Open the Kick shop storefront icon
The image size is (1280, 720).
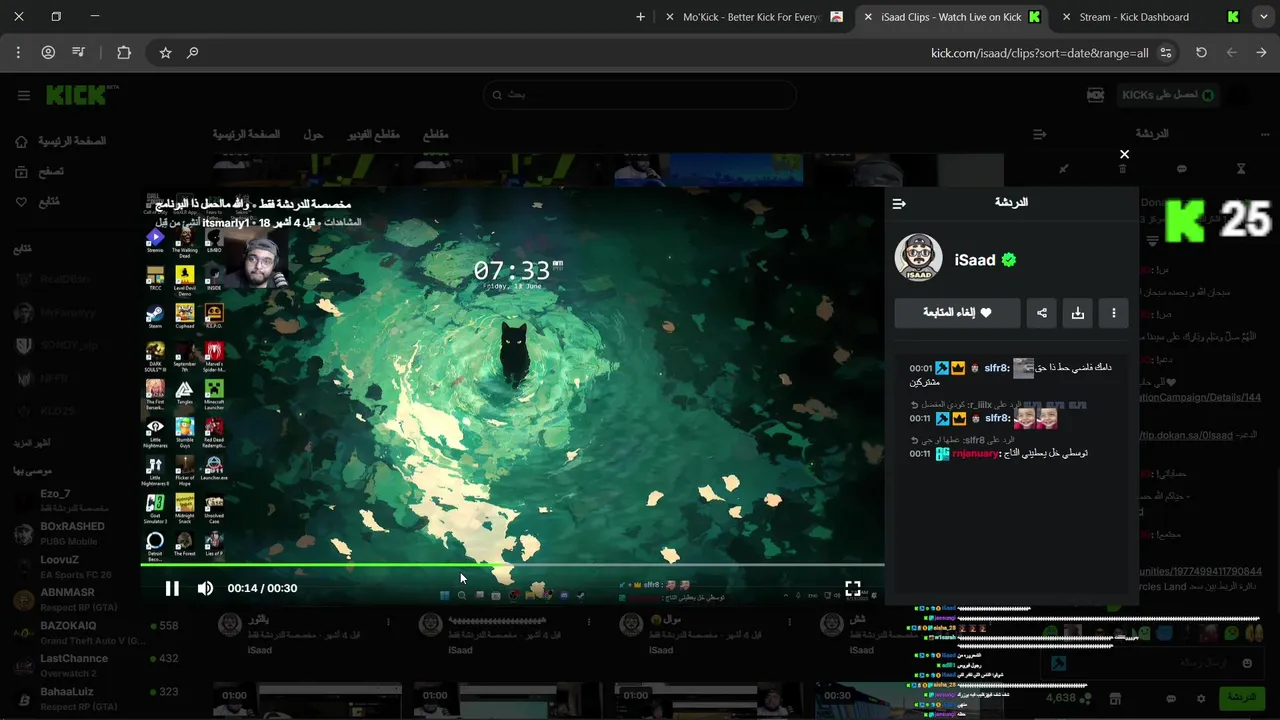pyautogui.click(x=1115, y=698)
